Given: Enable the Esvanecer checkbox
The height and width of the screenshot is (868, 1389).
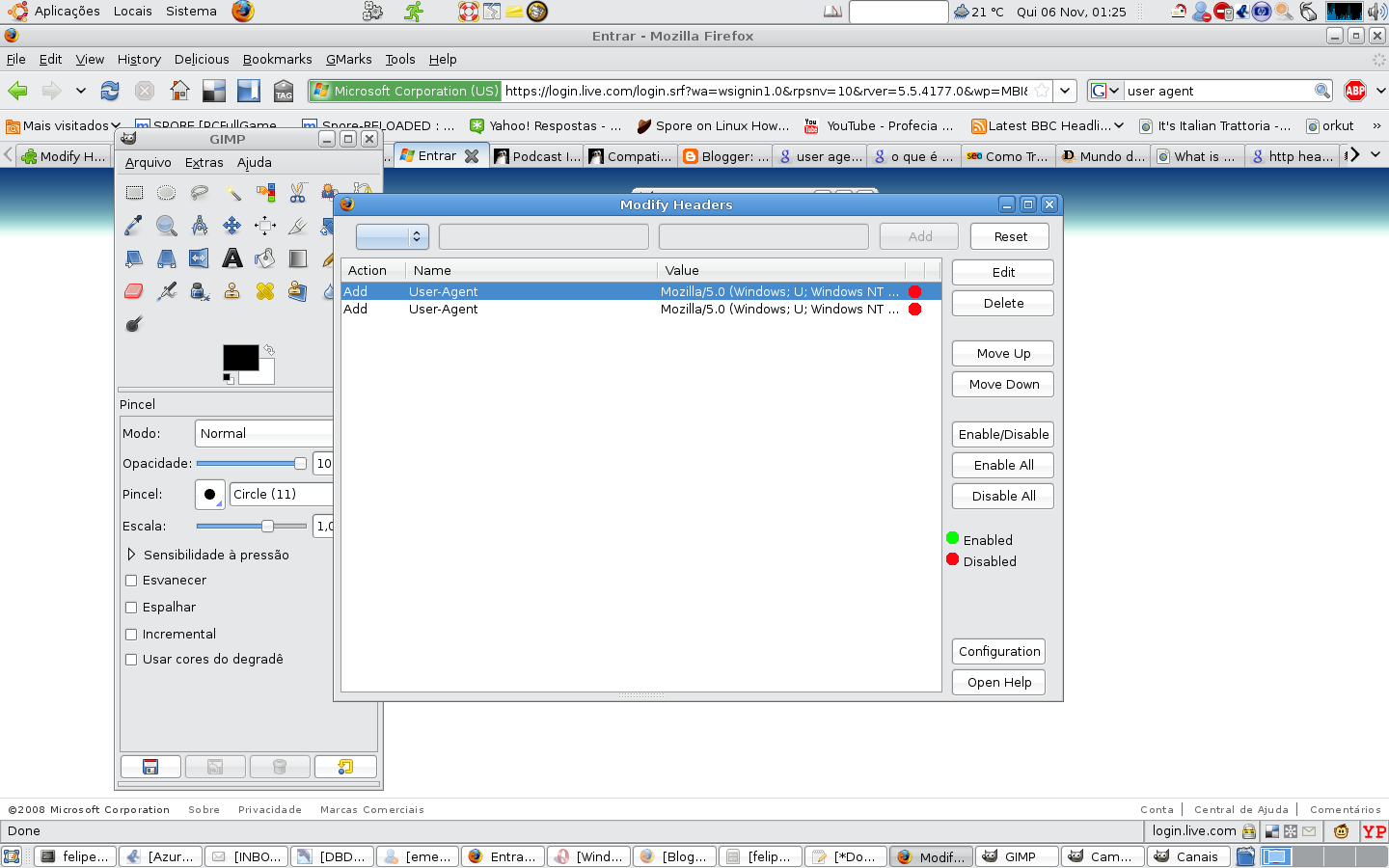Looking at the screenshot, I should 131,581.
